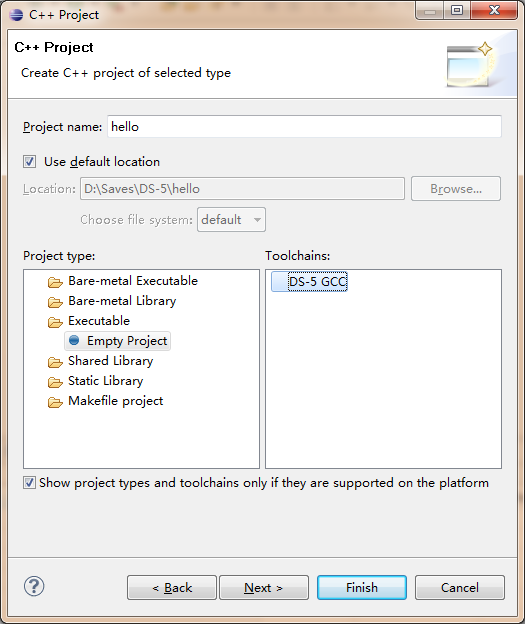Viewport: 525px width, 624px height.
Task: Click the Eclipse icon in title bar
Action: tap(16, 14)
